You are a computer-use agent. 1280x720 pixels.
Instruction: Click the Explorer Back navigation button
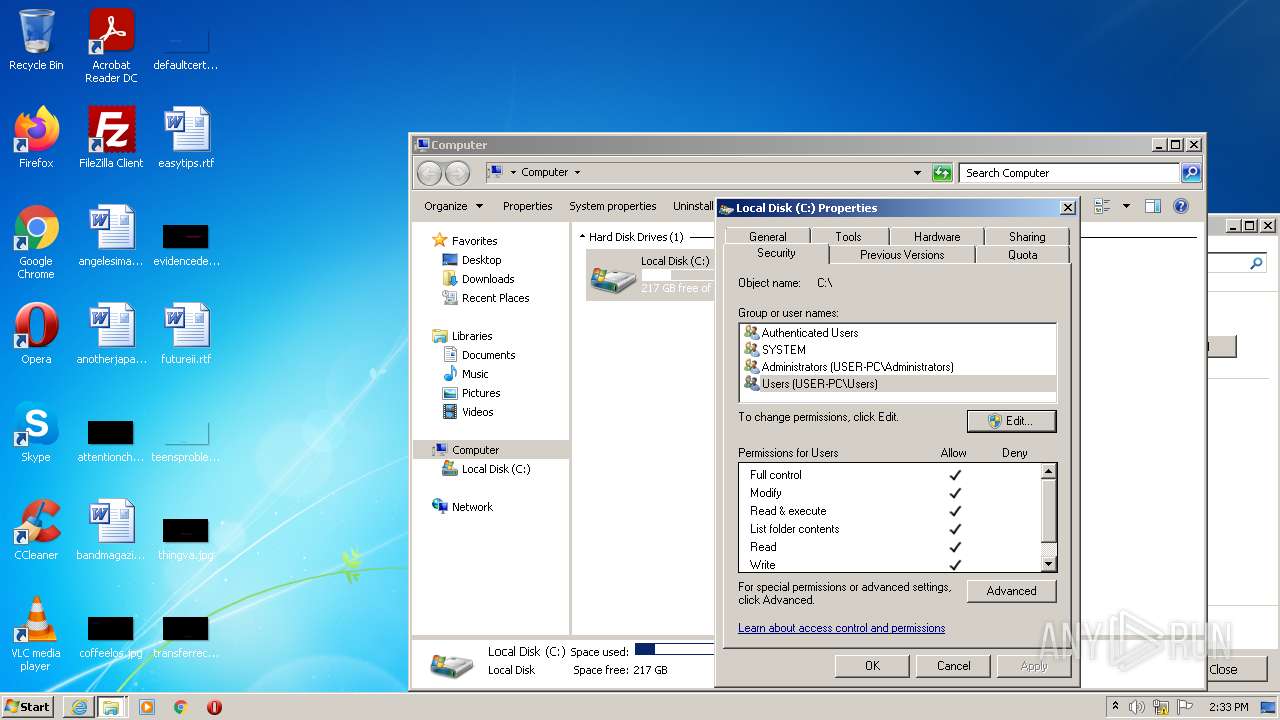(x=429, y=173)
